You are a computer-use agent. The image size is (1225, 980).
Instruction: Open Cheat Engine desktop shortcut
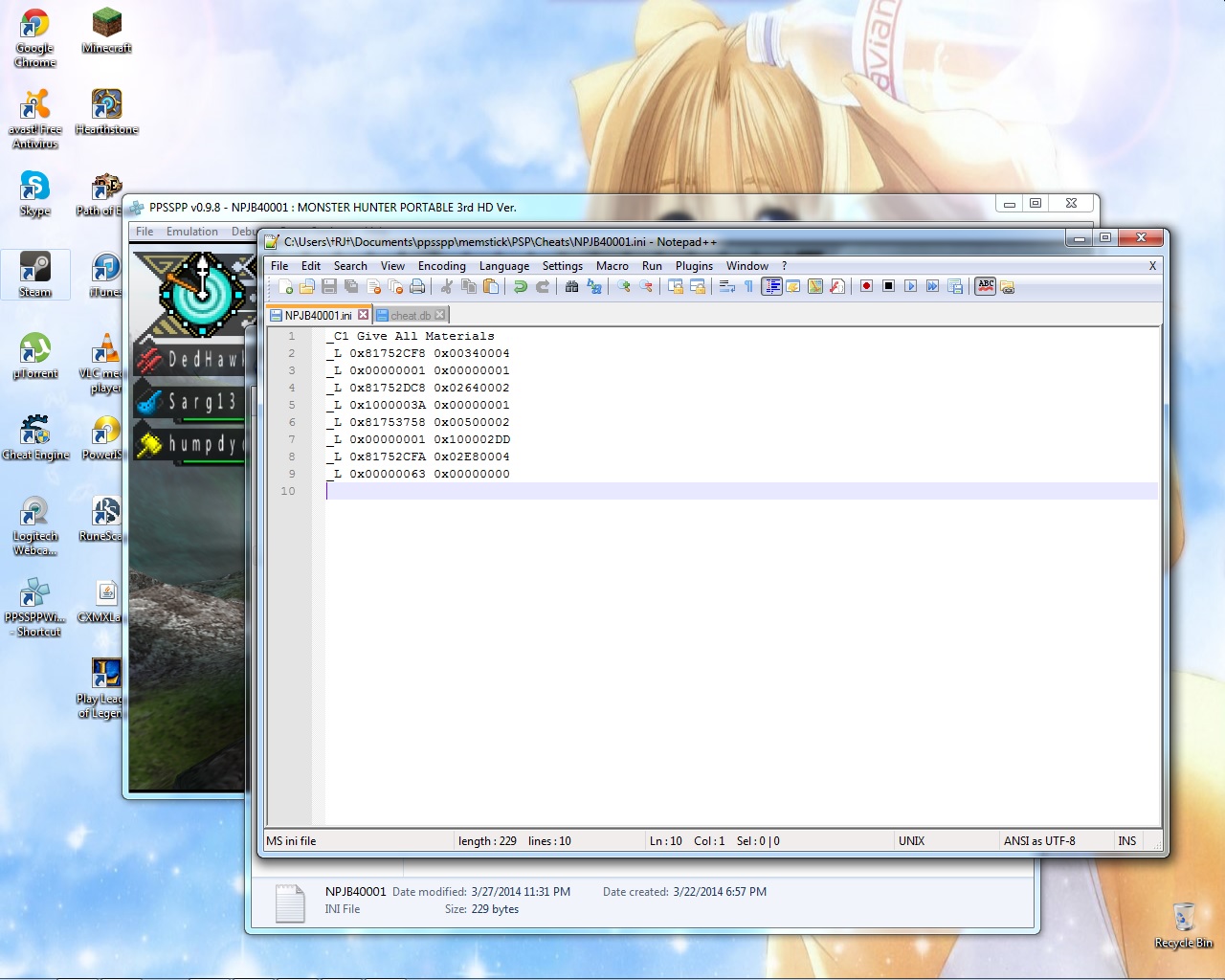[x=35, y=436]
